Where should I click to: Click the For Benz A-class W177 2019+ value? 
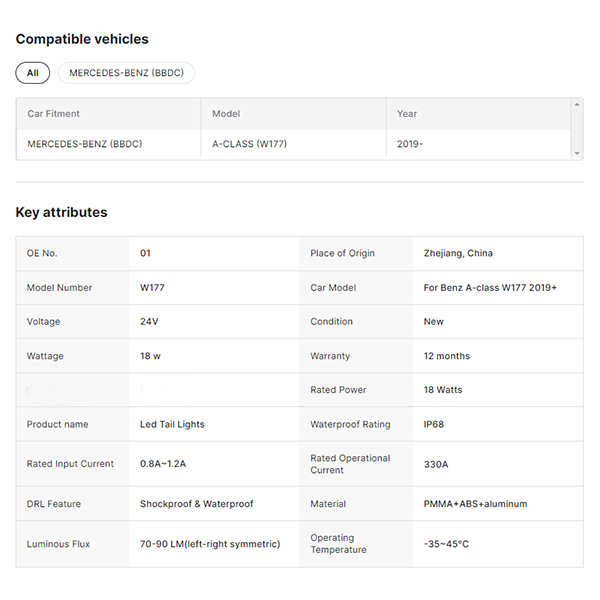click(x=490, y=288)
